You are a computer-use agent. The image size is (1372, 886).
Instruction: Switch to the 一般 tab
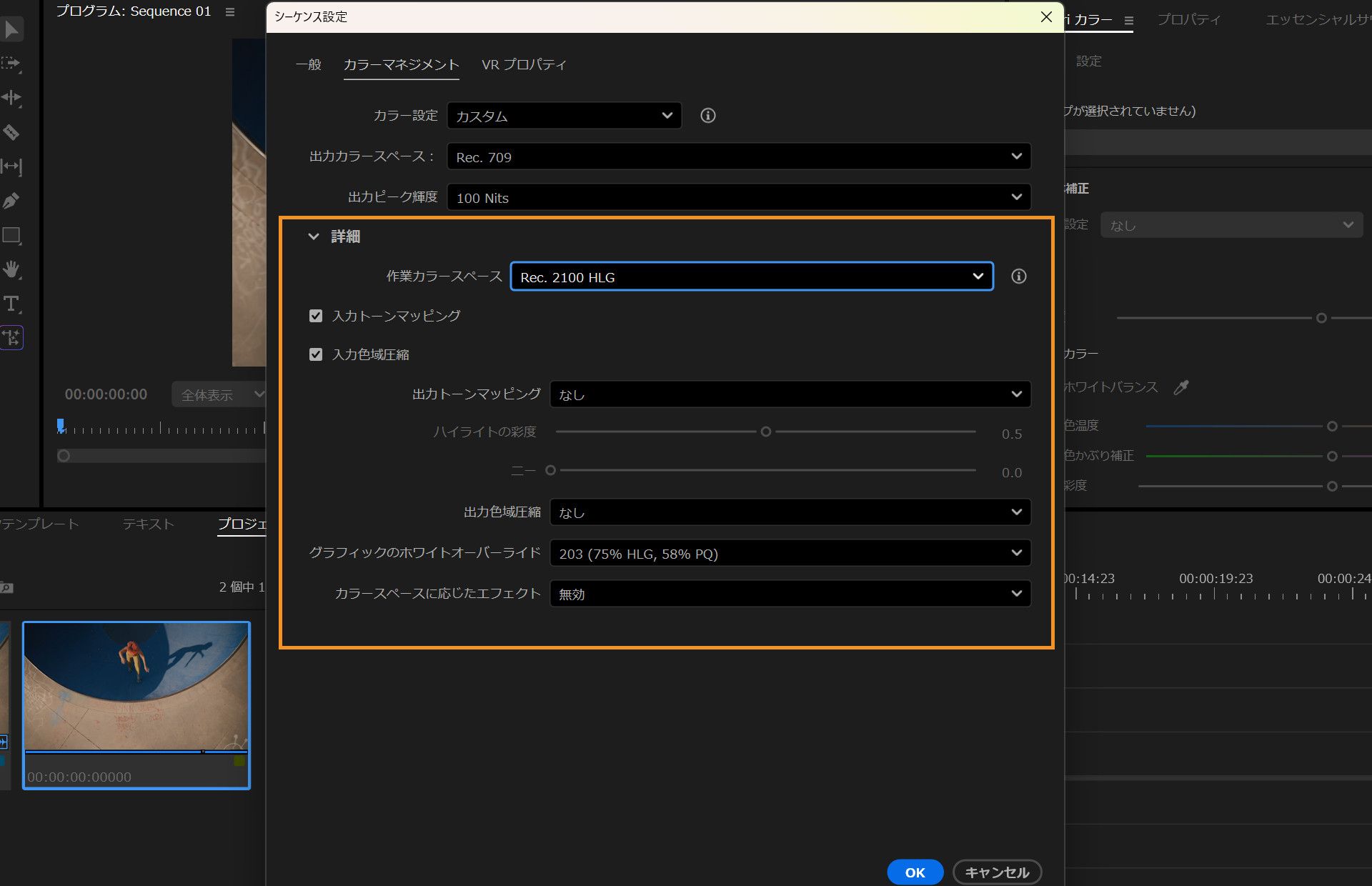(307, 64)
